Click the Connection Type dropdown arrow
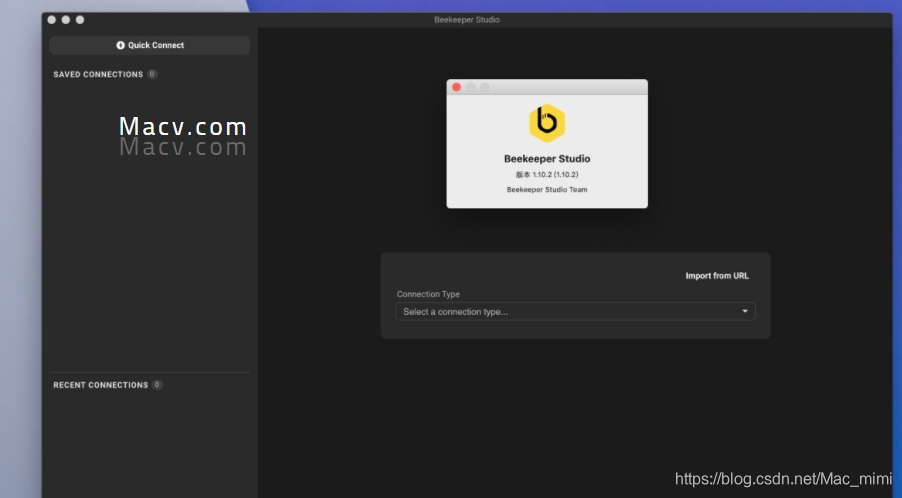The image size is (902, 498). coord(745,312)
